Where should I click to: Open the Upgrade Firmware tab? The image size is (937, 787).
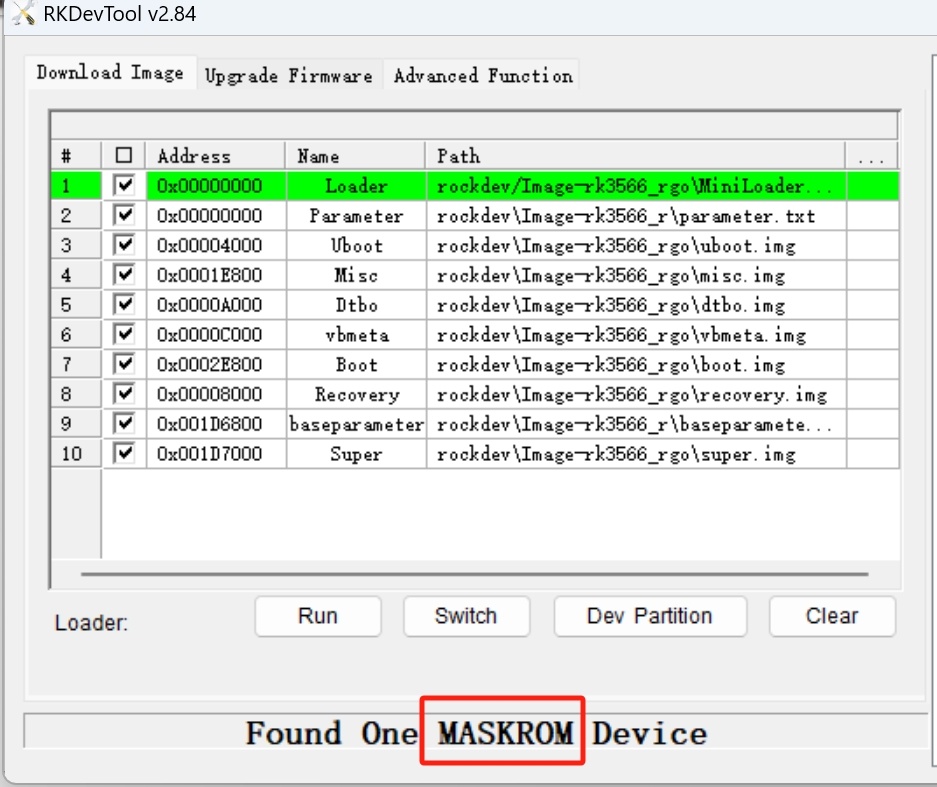pyautogui.click(x=289, y=75)
